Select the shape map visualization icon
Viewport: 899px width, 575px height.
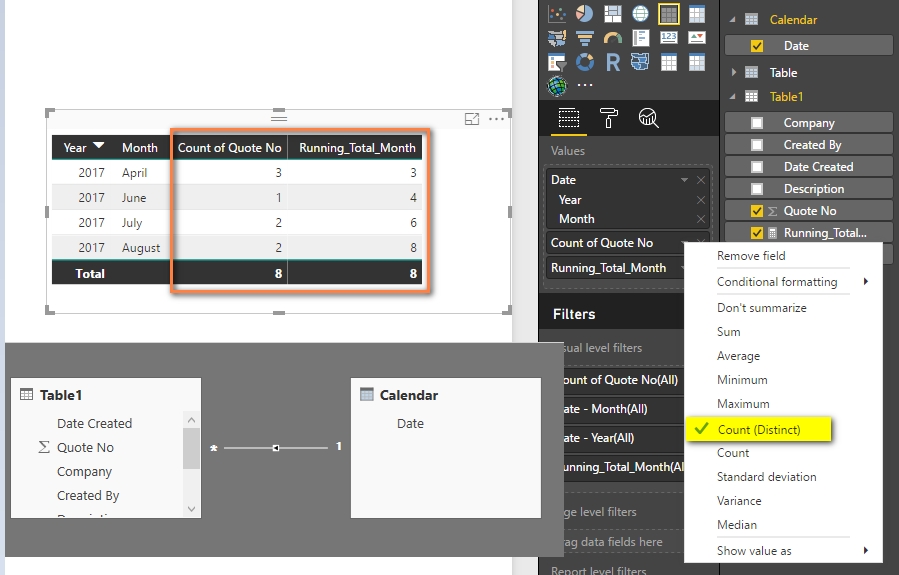pyautogui.click(x=640, y=62)
